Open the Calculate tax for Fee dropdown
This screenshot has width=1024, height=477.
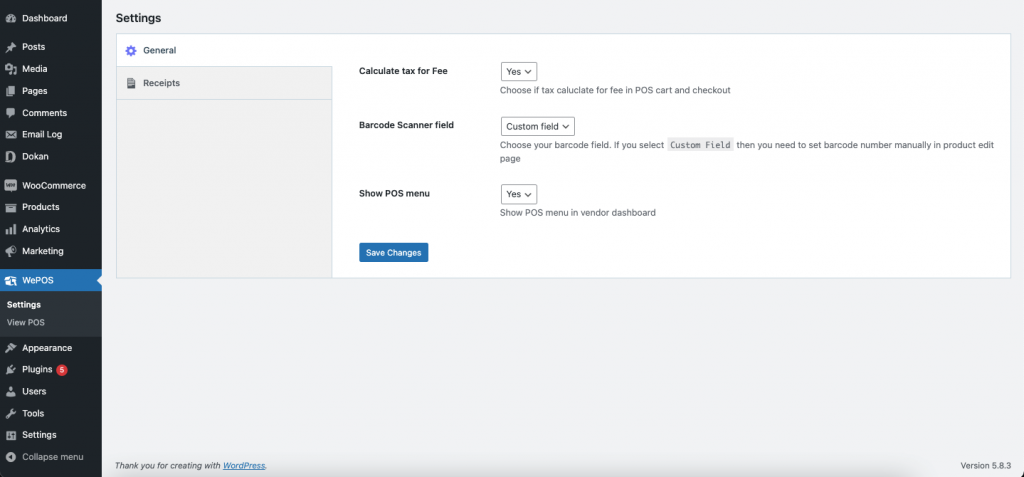(519, 72)
